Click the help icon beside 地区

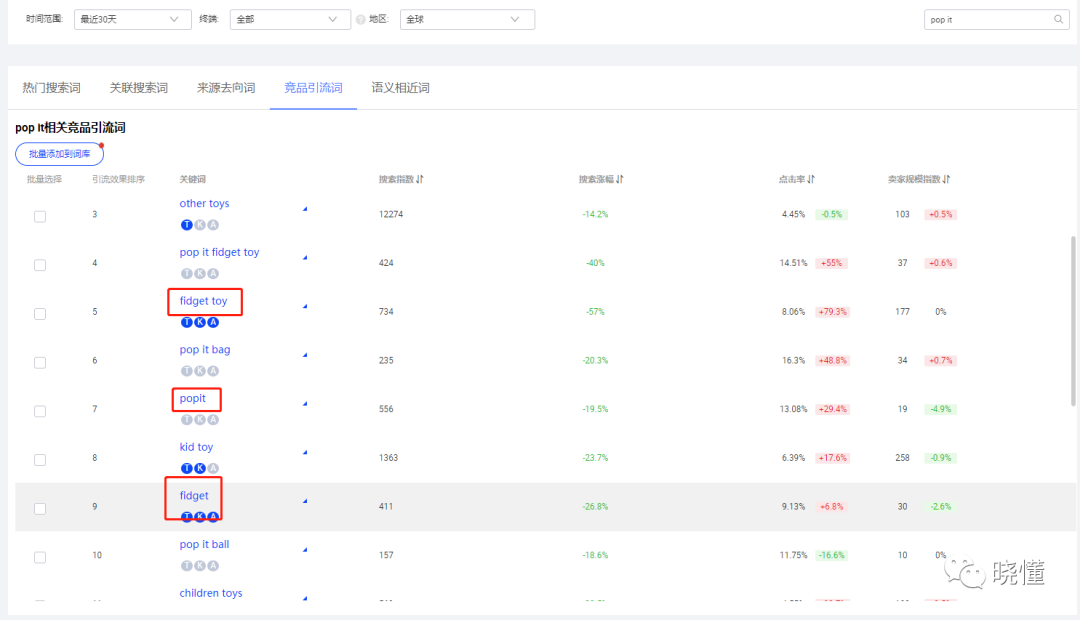point(360,20)
